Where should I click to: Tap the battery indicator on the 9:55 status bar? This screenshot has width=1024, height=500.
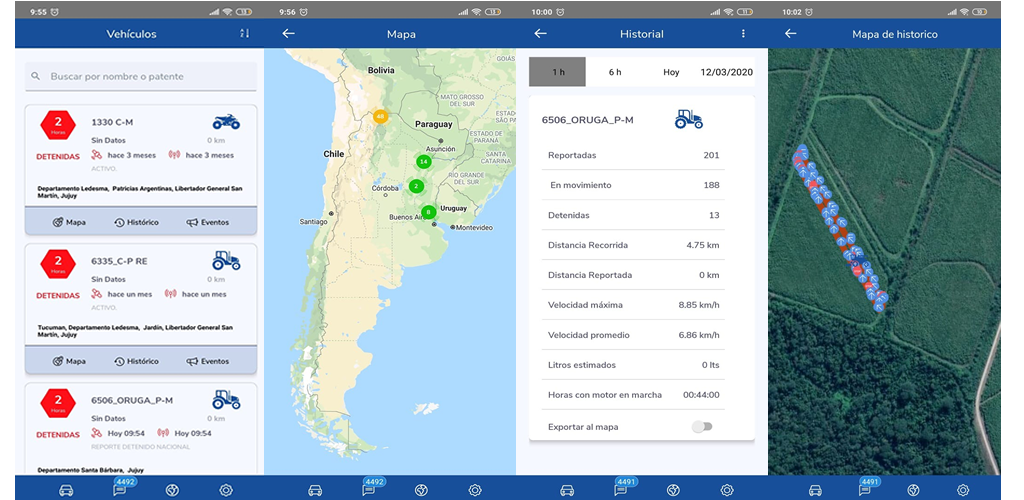(x=244, y=12)
